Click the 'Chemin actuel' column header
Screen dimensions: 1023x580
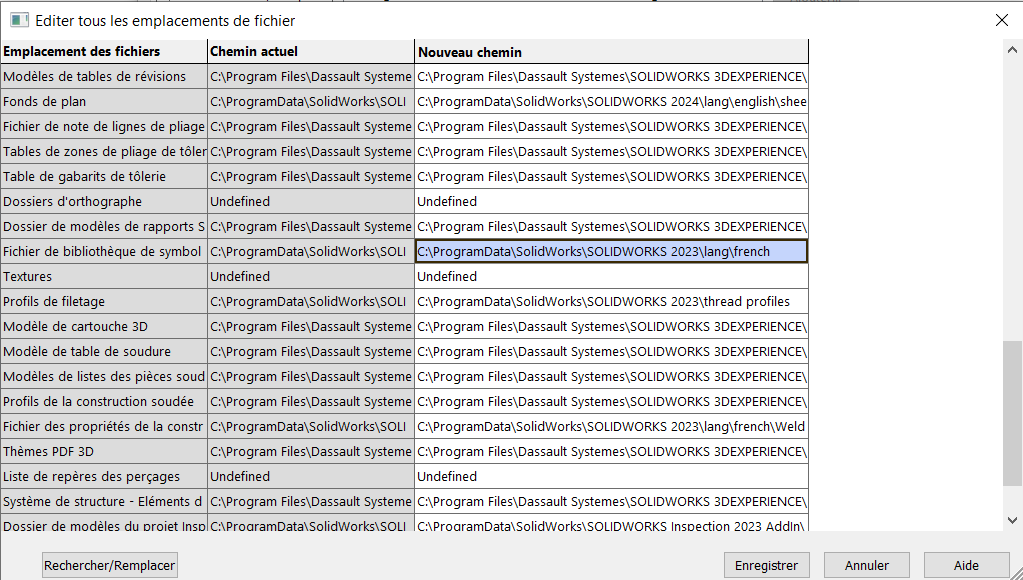310,52
